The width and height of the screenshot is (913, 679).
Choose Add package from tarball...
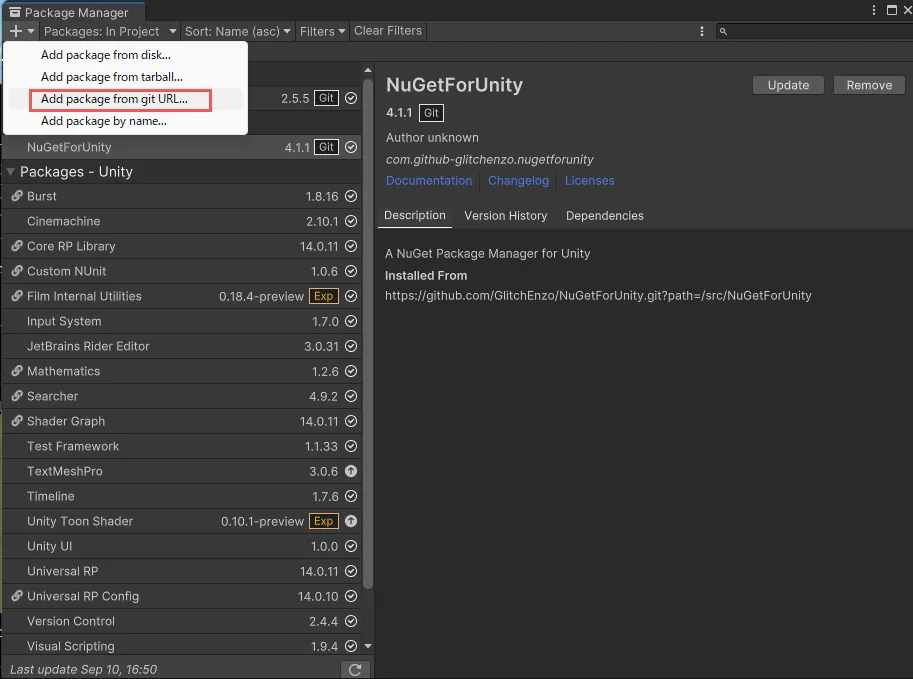(x=125, y=77)
